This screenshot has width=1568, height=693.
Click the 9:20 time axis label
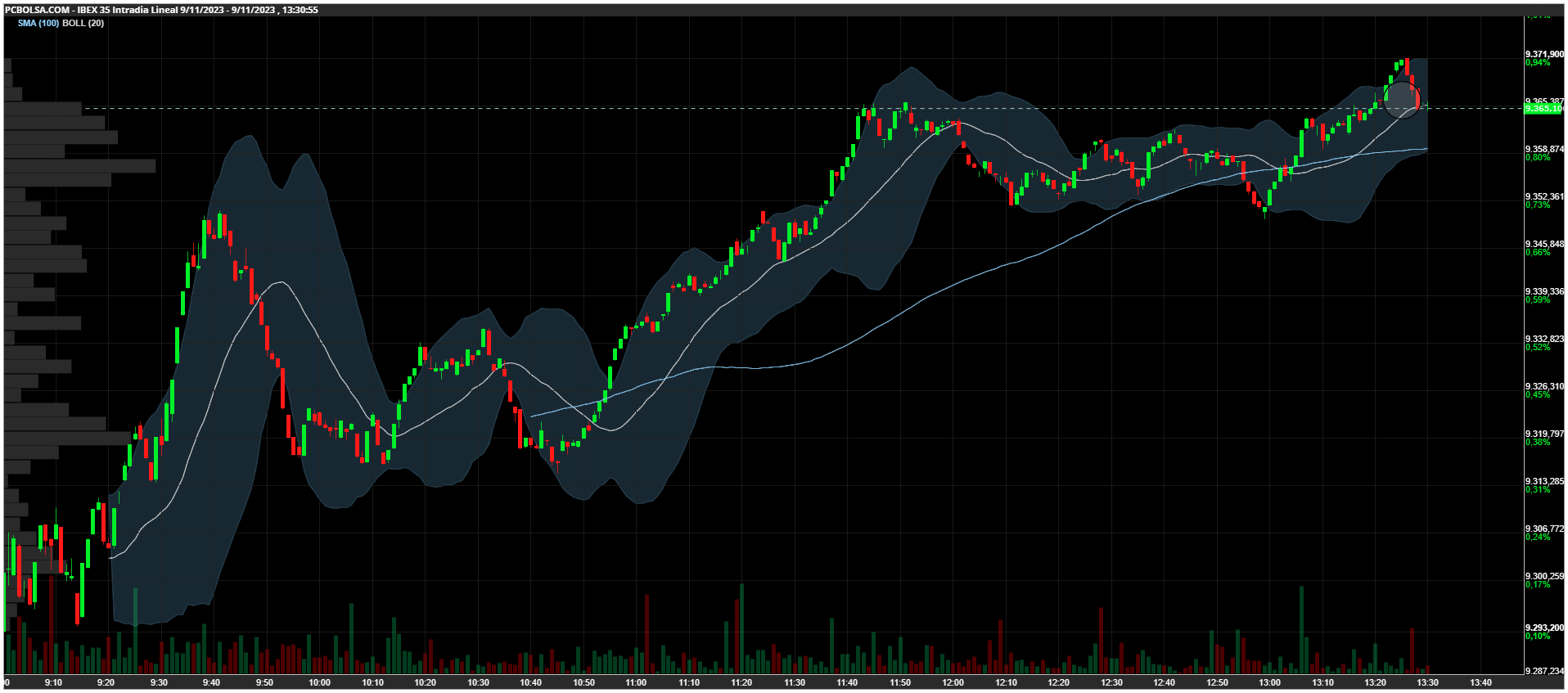pyautogui.click(x=106, y=682)
